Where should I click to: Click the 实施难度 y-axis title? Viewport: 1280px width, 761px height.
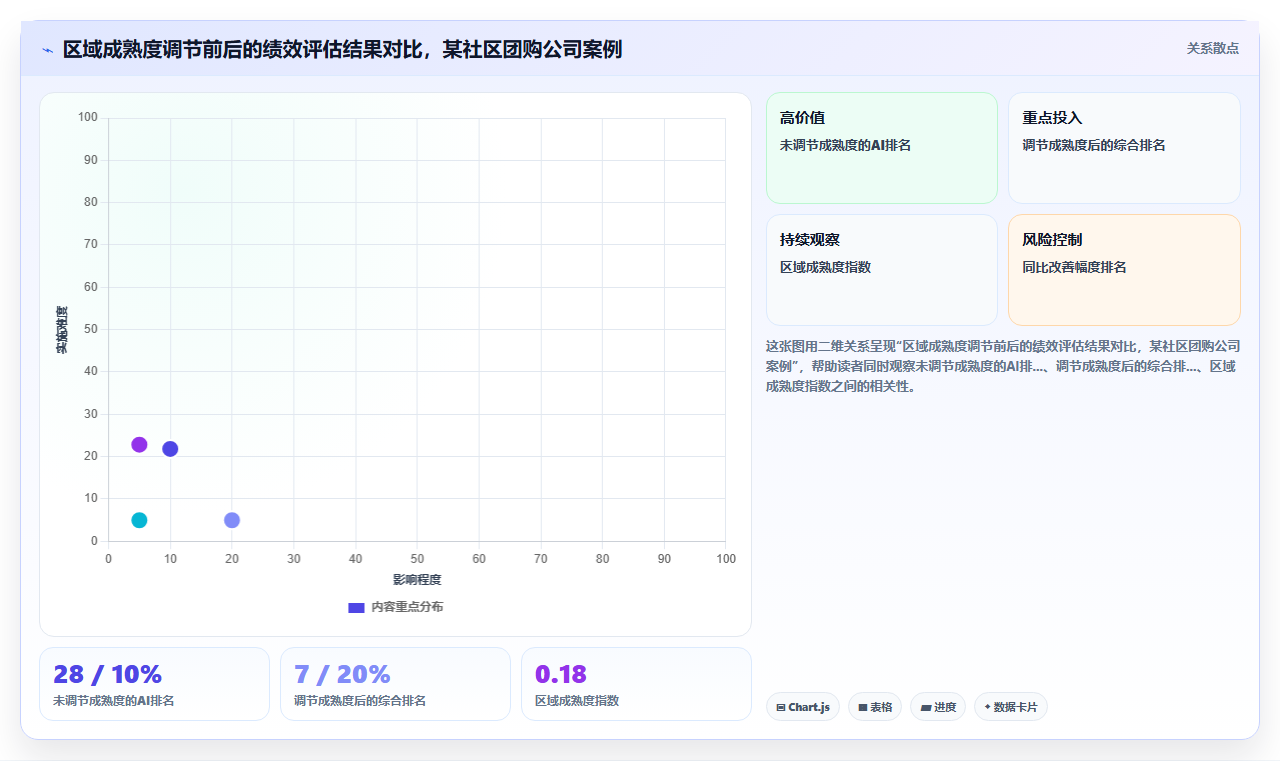pyautogui.click(x=62, y=330)
